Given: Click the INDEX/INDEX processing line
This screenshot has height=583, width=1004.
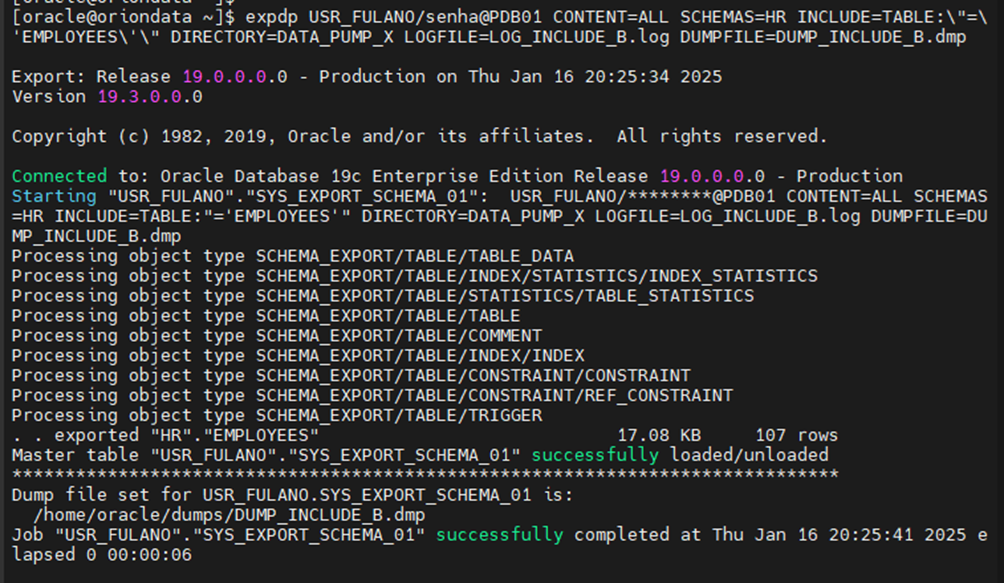Looking at the screenshot, I should 297,356.
